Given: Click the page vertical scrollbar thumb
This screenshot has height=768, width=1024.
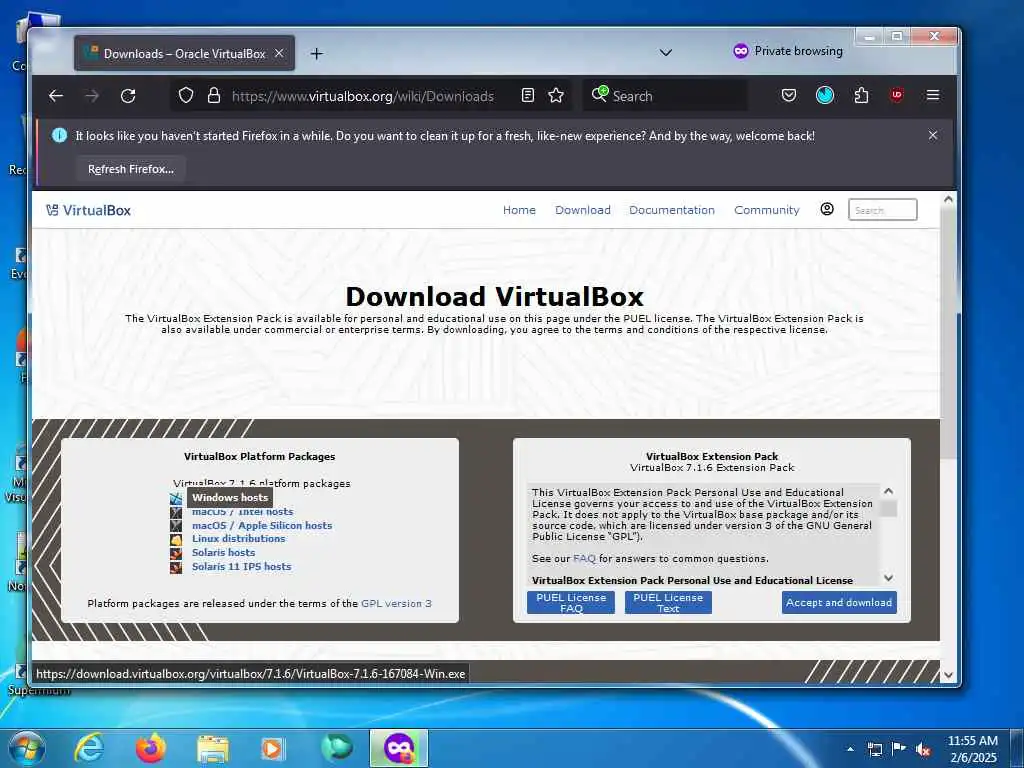Looking at the screenshot, I should click(948, 333).
